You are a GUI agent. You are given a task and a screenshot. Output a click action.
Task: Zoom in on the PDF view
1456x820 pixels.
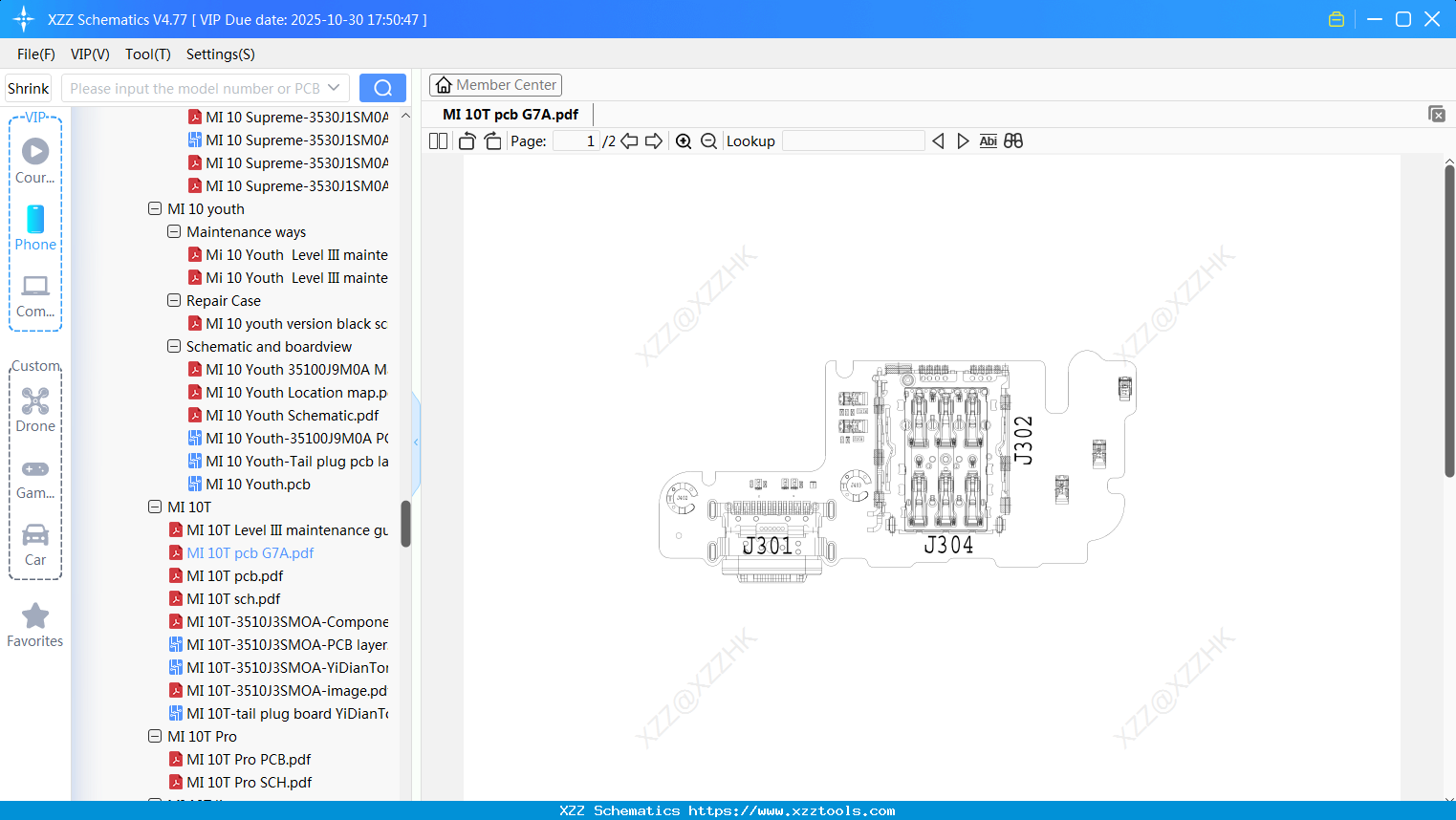coord(684,140)
